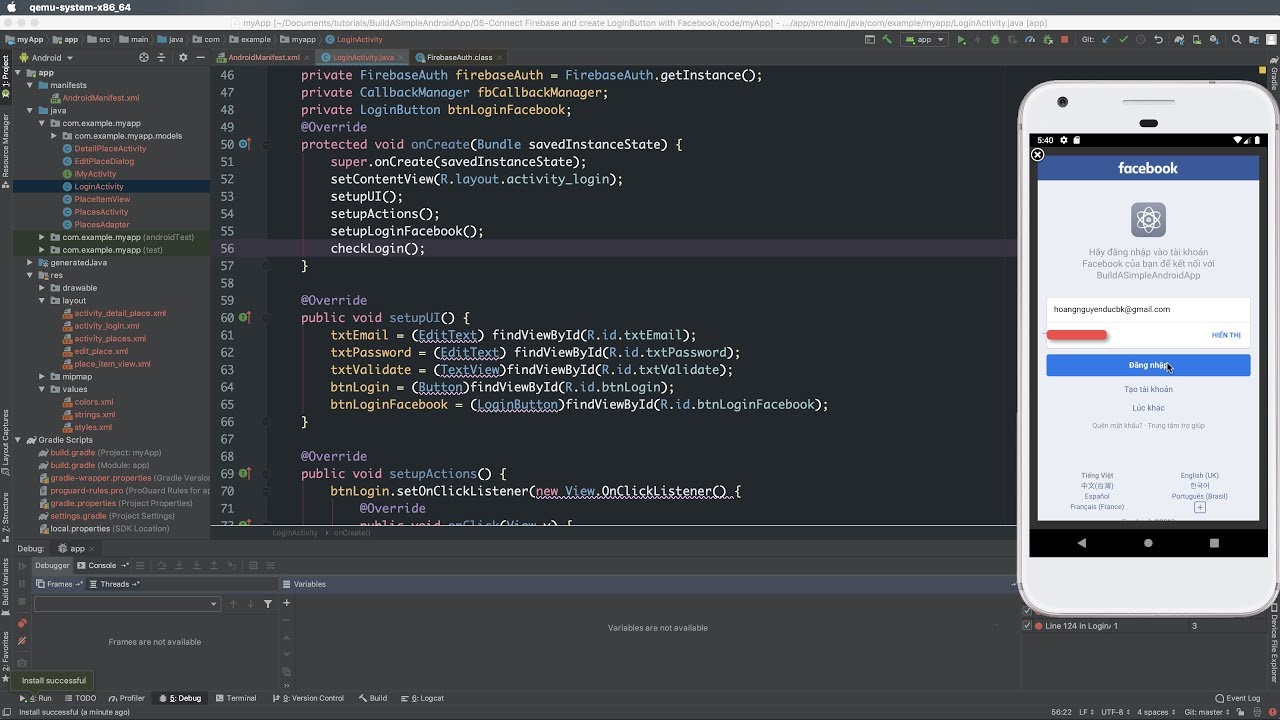Sync project with Gradle files icon
This screenshot has height=720, width=1280.
[1179, 40]
